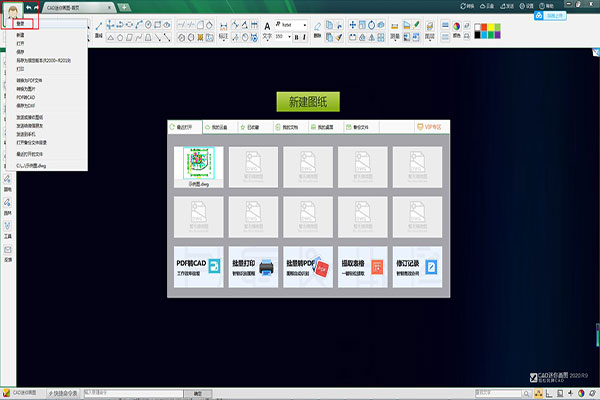The height and width of the screenshot is (400, 600).
Task: Open 设置 settings in title bar
Action: pos(526,6)
